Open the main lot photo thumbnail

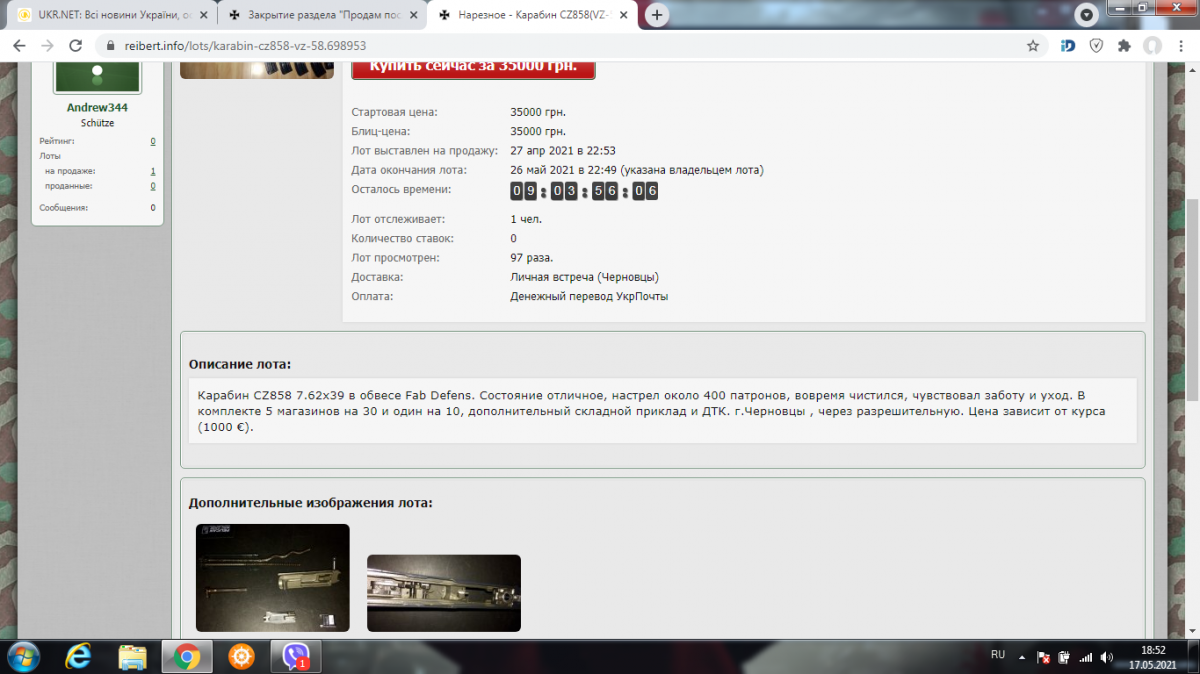click(x=257, y=70)
